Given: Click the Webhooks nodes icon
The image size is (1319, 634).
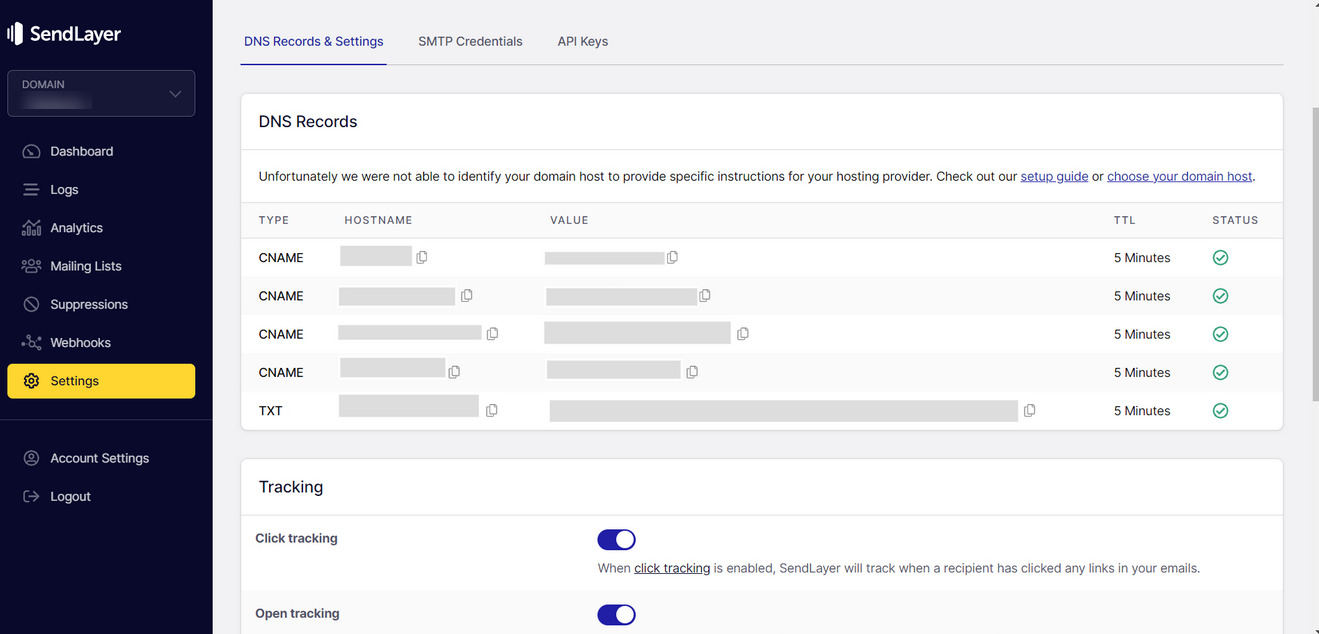Looking at the screenshot, I should (x=31, y=343).
